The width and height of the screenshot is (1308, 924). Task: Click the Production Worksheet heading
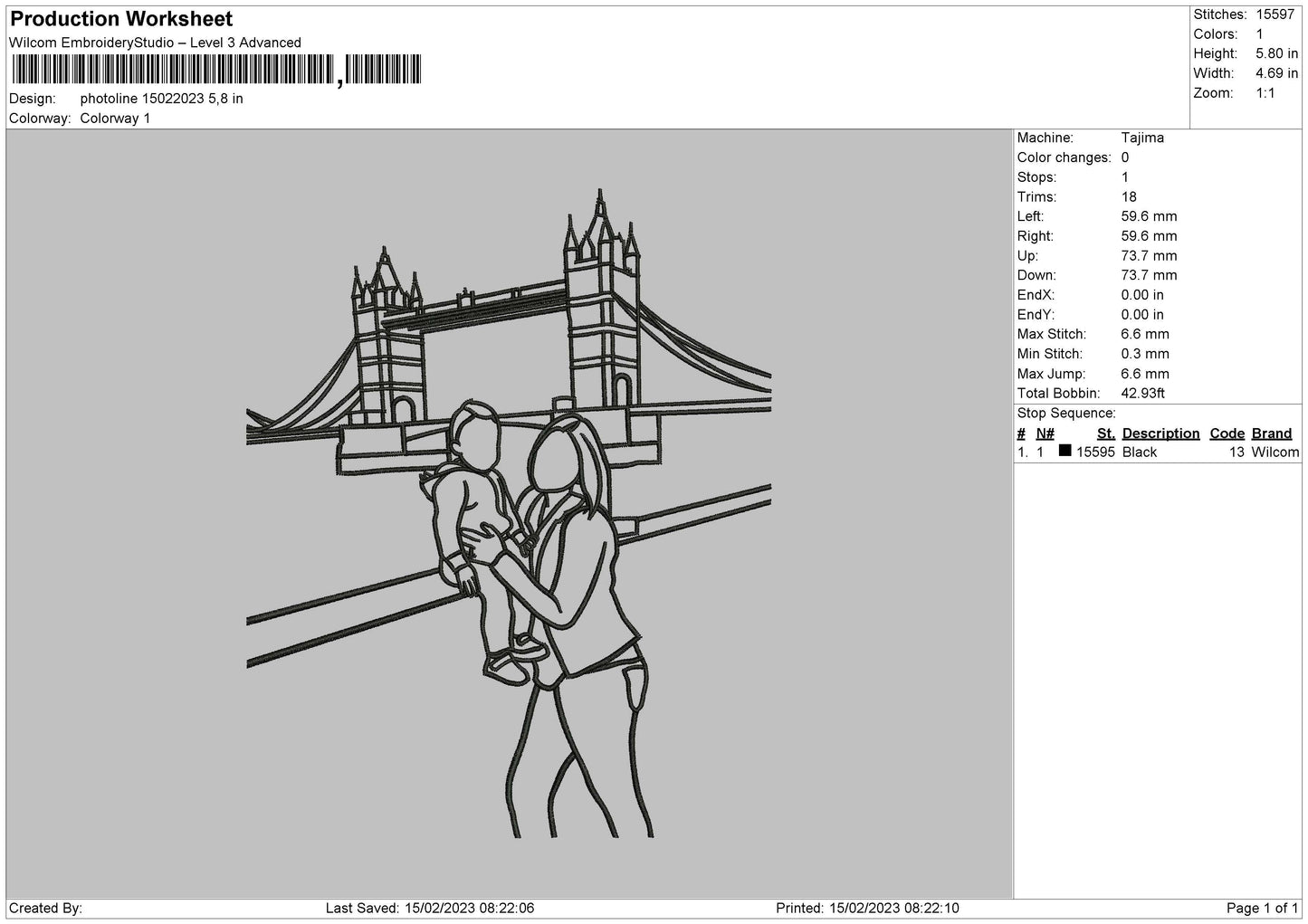point(121,19)
